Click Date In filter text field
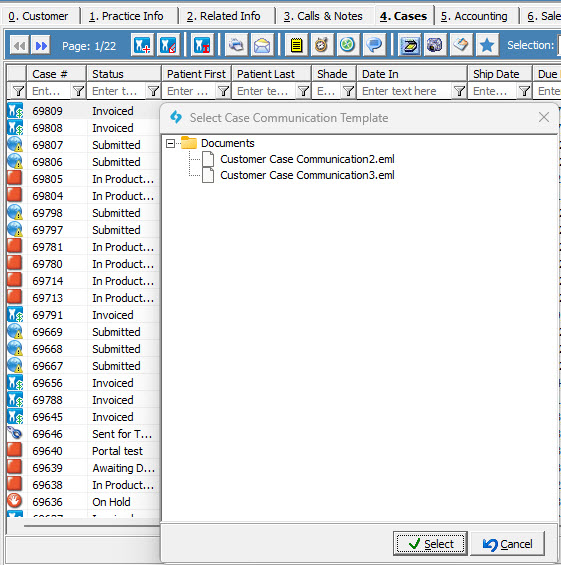Viewport: 561px width, 565px height. (405, 91)
